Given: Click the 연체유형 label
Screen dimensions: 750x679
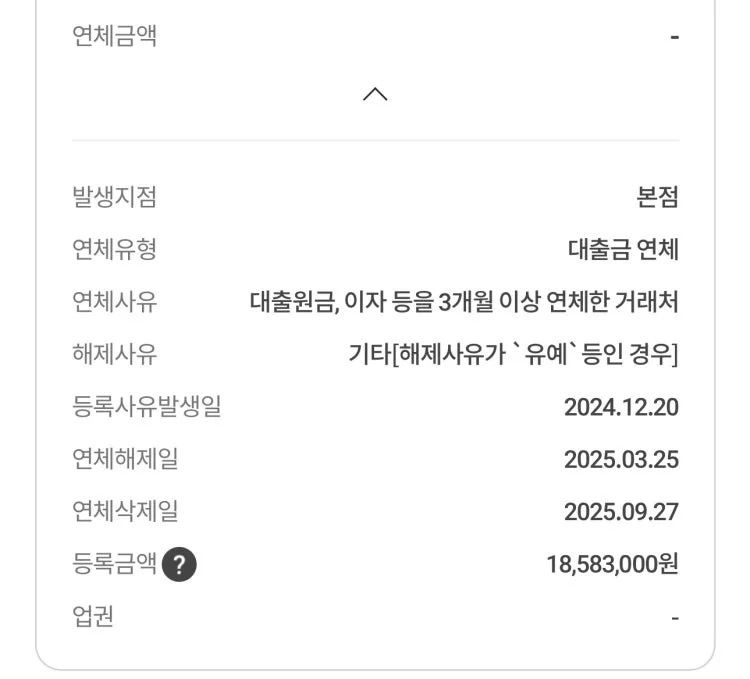Looking at the screenshot, I should click(115, 250).
